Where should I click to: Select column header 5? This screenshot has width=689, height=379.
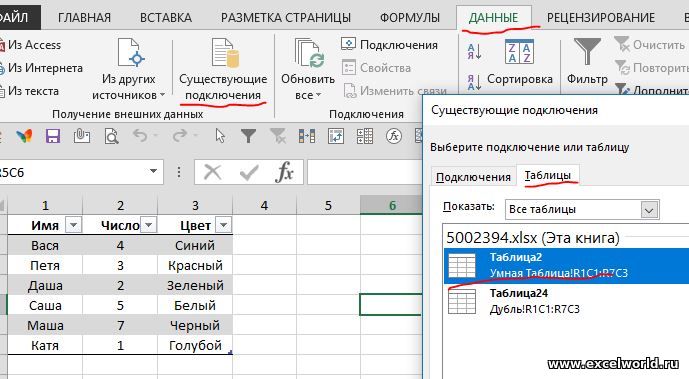[328, 206]
